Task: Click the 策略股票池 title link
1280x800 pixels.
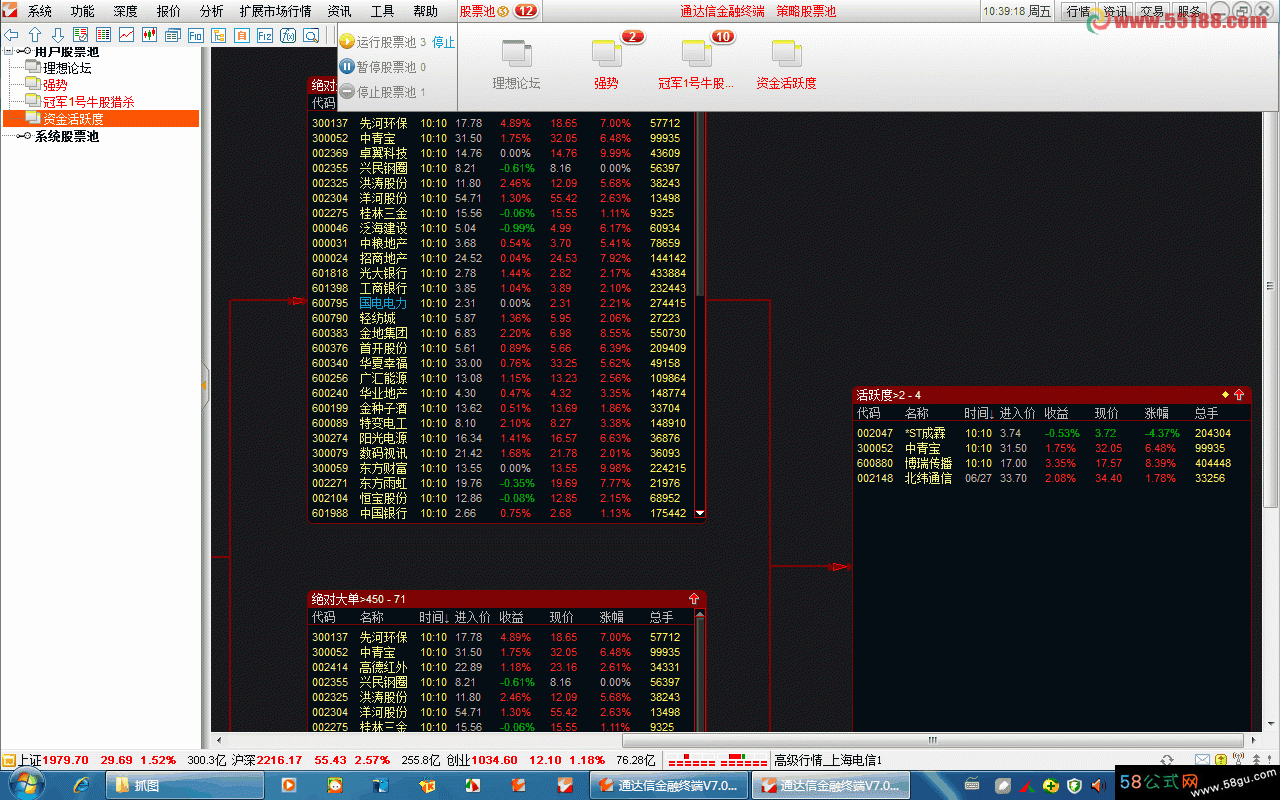Action: [806, 12]
